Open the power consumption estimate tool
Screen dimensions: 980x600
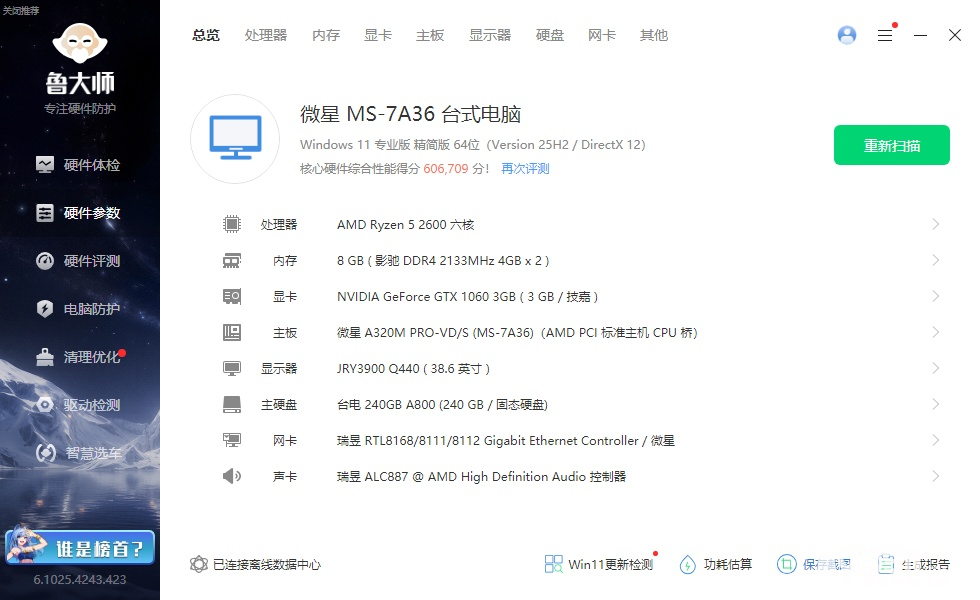687,564
